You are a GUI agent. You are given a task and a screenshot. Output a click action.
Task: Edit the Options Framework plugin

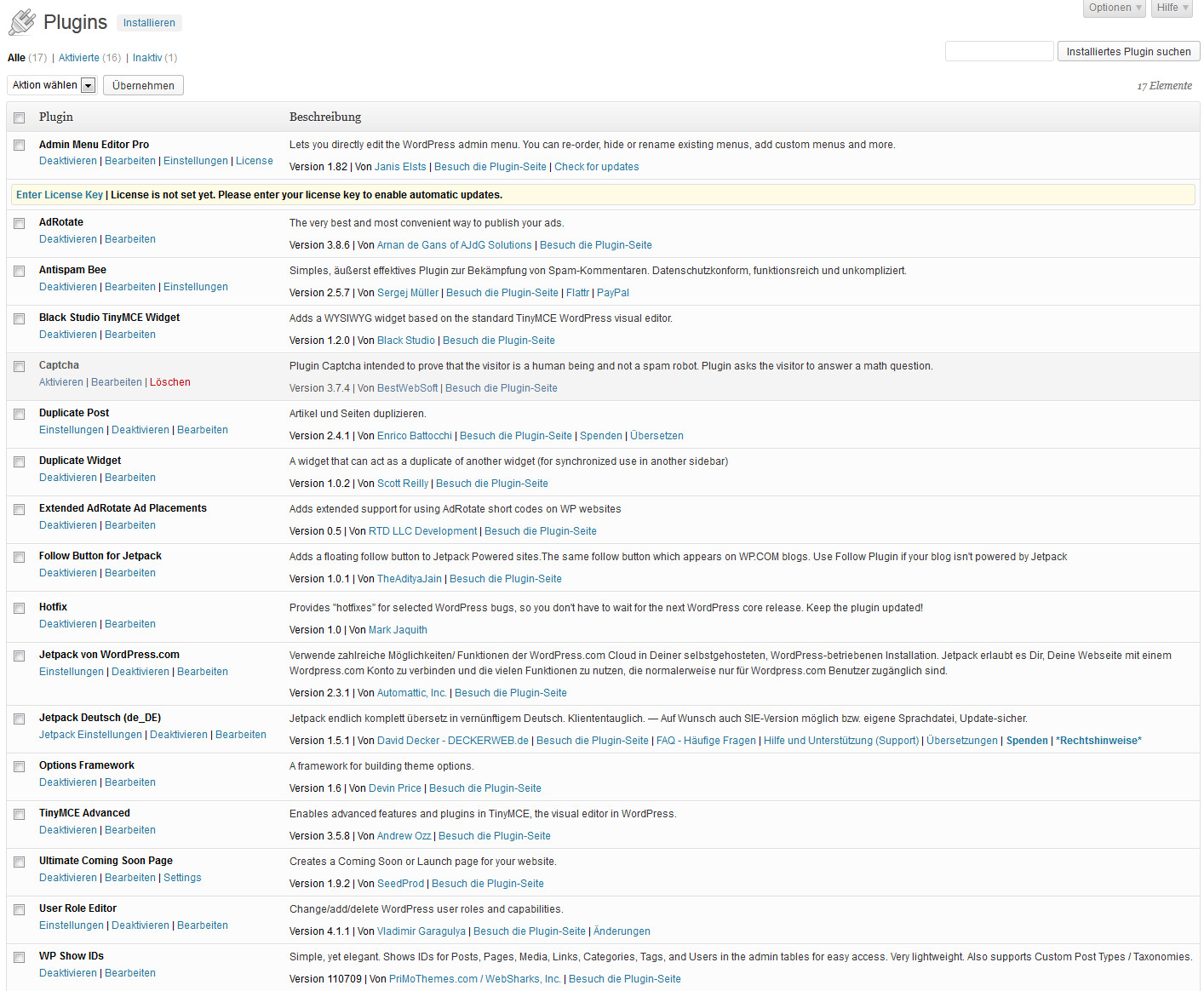point(130,782)
